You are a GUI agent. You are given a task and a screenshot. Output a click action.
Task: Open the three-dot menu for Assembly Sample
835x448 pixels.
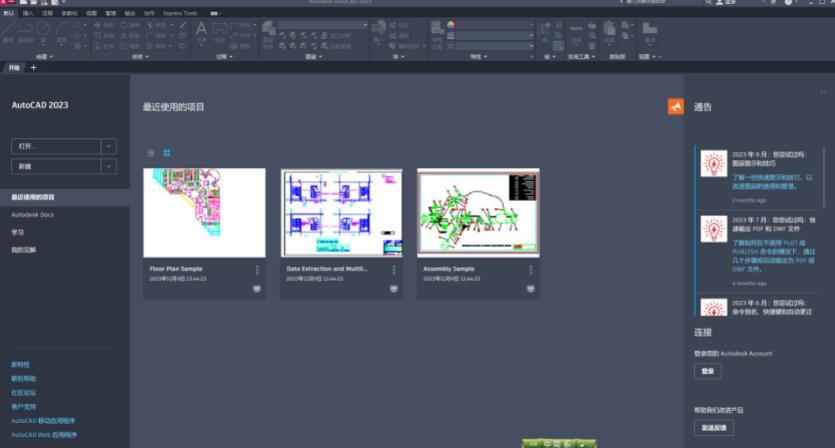coord(530,270)
